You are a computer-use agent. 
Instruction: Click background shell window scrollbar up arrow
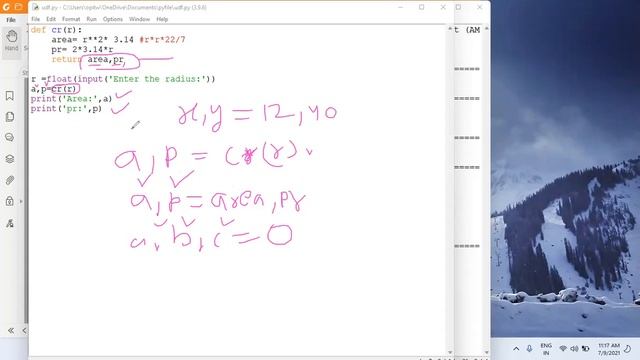(487, 29)
